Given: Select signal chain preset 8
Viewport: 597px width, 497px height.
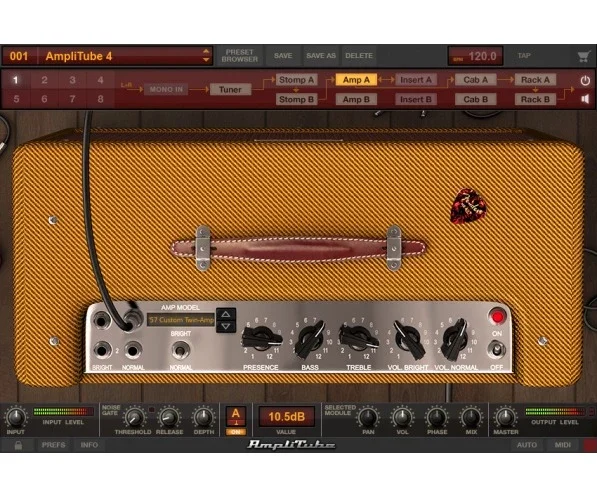Looking at the screenshot, I should click(101, 99).
